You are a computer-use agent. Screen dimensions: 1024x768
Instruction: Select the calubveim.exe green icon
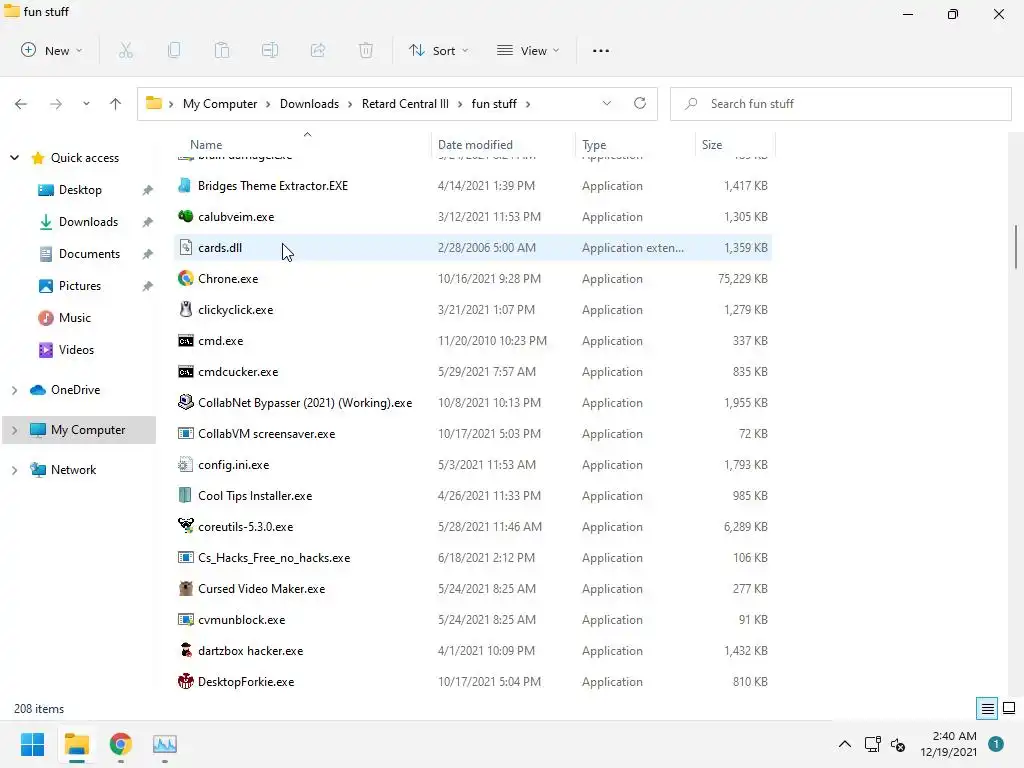(x=185, y=216)
